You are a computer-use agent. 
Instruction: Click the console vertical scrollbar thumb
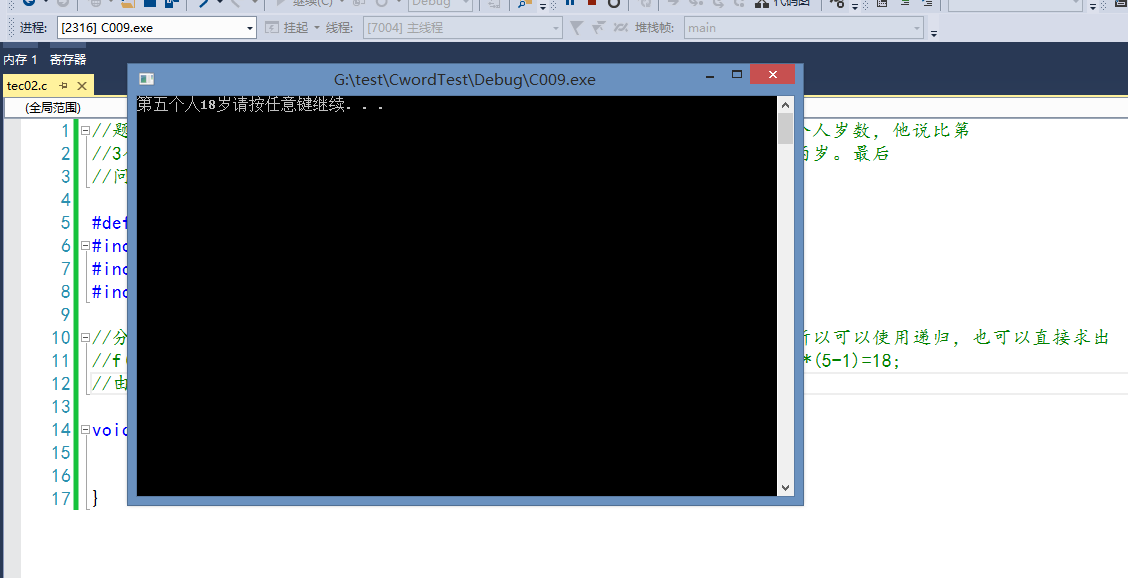(x=785, y=129)
